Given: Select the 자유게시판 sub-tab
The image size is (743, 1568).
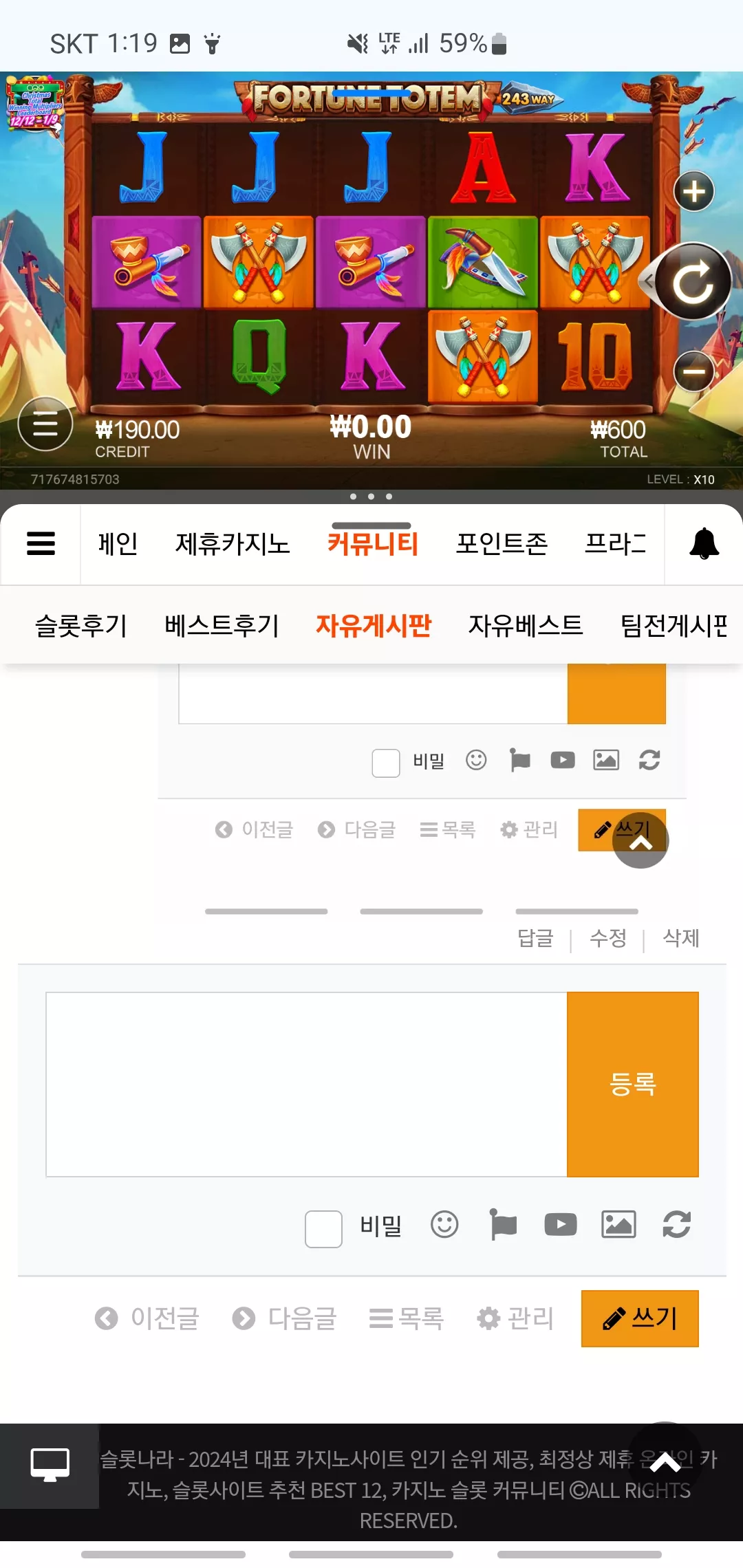Looking at the screenshot, I should tap(374, 625).
